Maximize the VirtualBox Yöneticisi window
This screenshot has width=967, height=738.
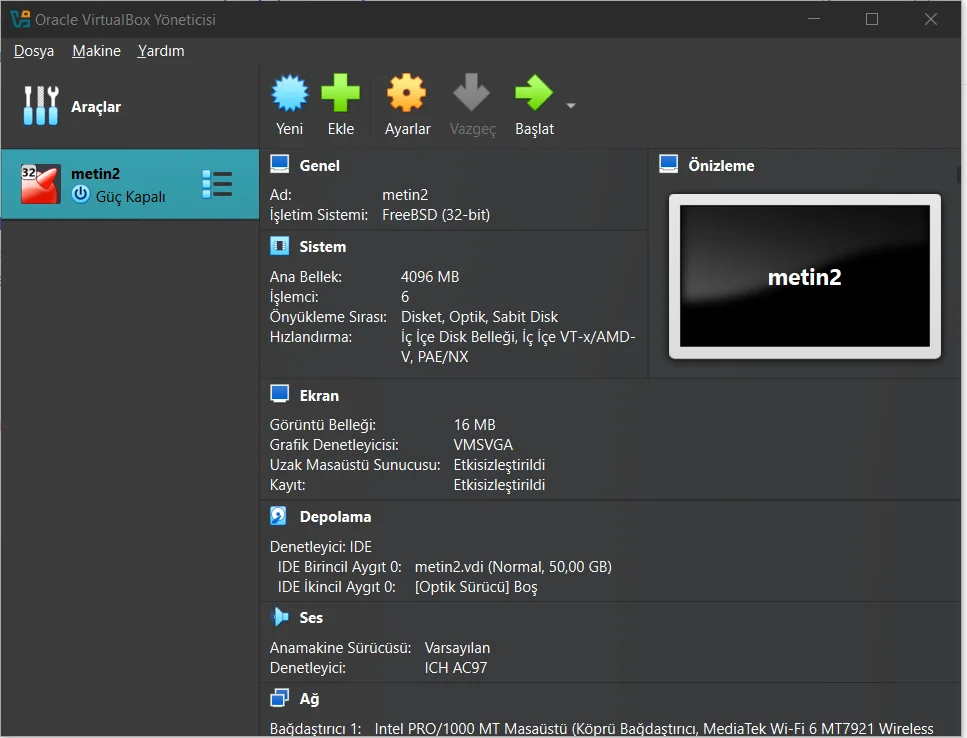(872, 19)
